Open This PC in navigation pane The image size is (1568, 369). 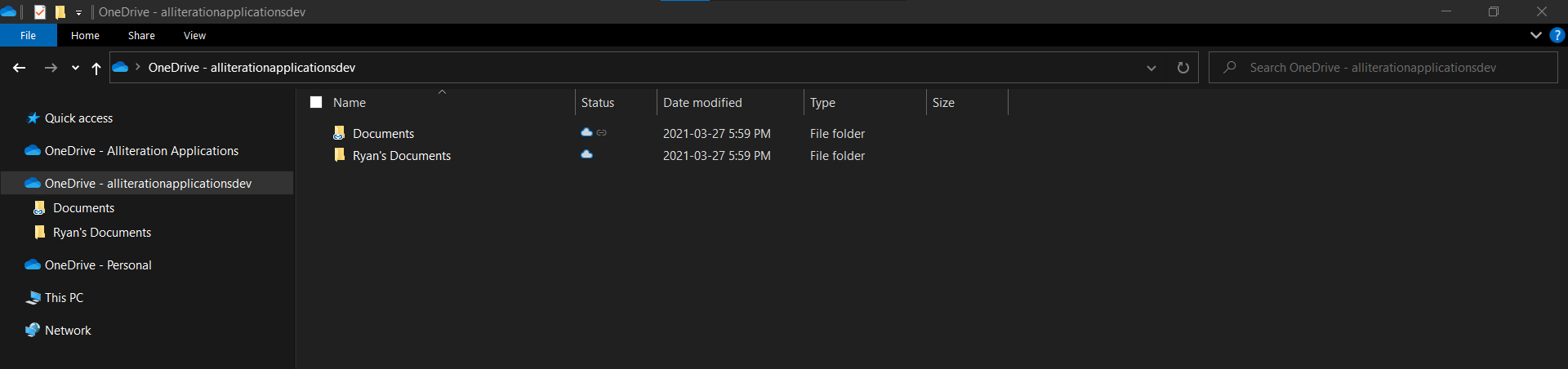click(64, 298)
